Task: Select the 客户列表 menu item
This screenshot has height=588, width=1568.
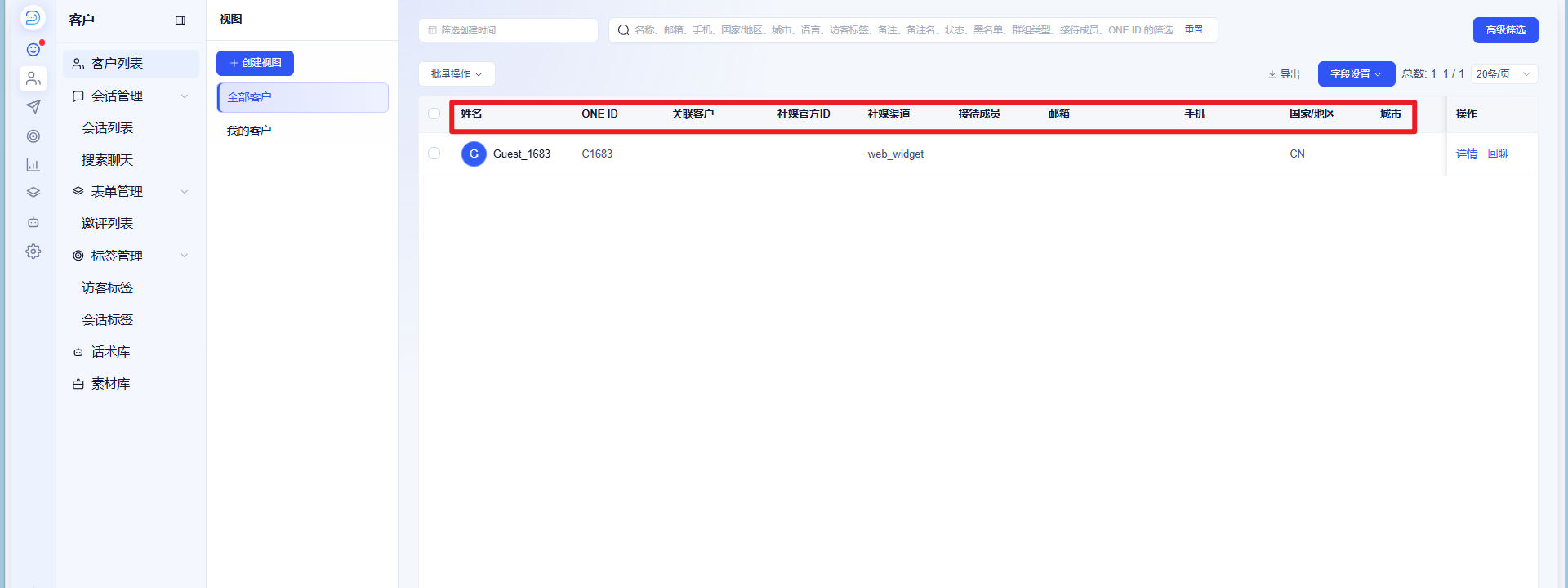Action: coord(131,64)
